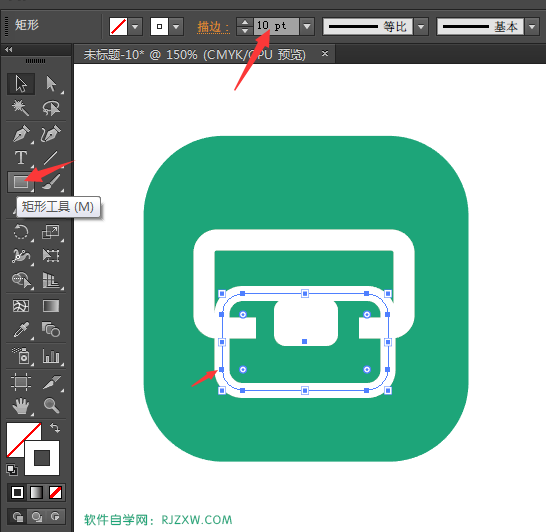Enable Draw Inside mode
Viewport: 546px width, 532px height.
(x=55, y=516)
